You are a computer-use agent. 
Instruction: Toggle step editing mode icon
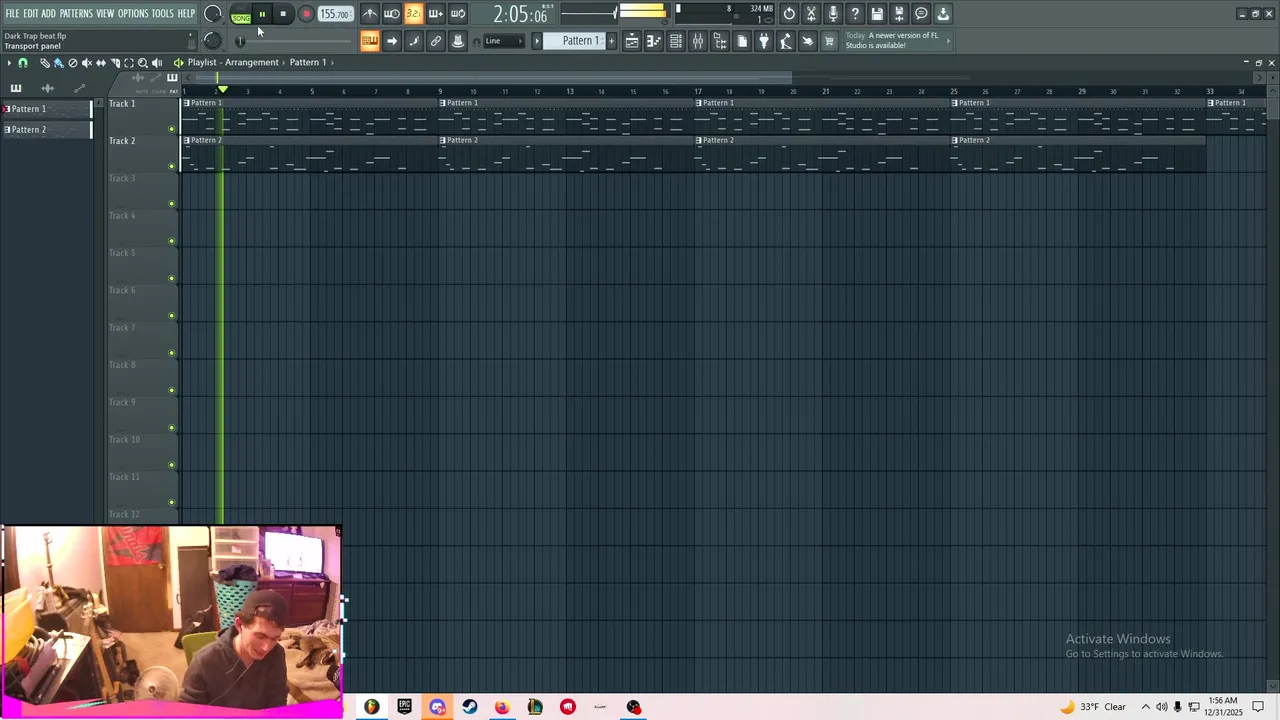point(414,41)
